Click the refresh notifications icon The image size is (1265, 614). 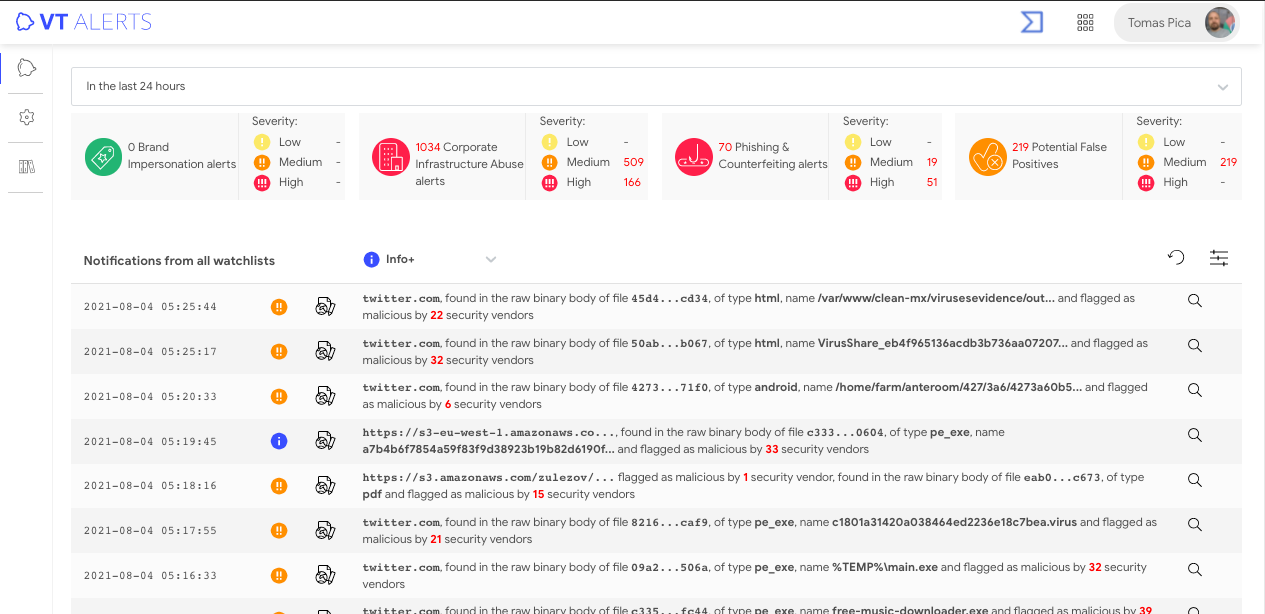tap(1176, 258)
